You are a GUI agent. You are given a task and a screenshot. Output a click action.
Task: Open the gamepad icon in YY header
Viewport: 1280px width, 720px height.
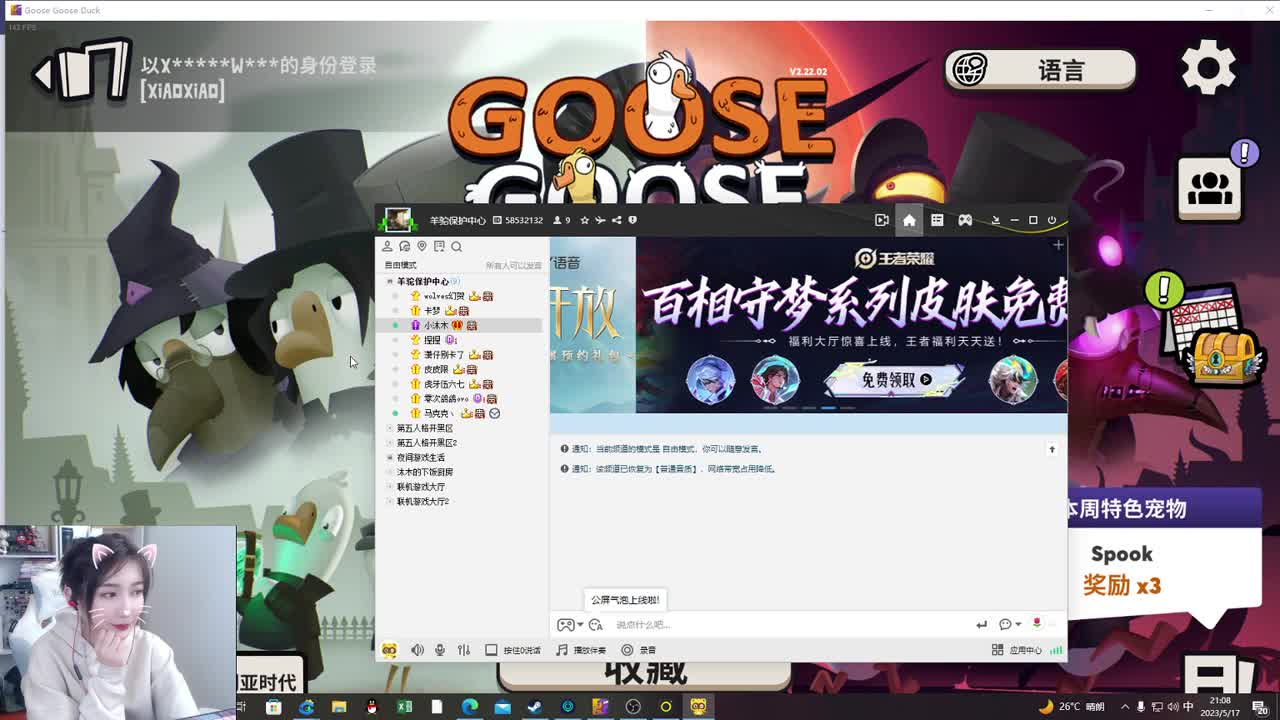click(965, 220)
